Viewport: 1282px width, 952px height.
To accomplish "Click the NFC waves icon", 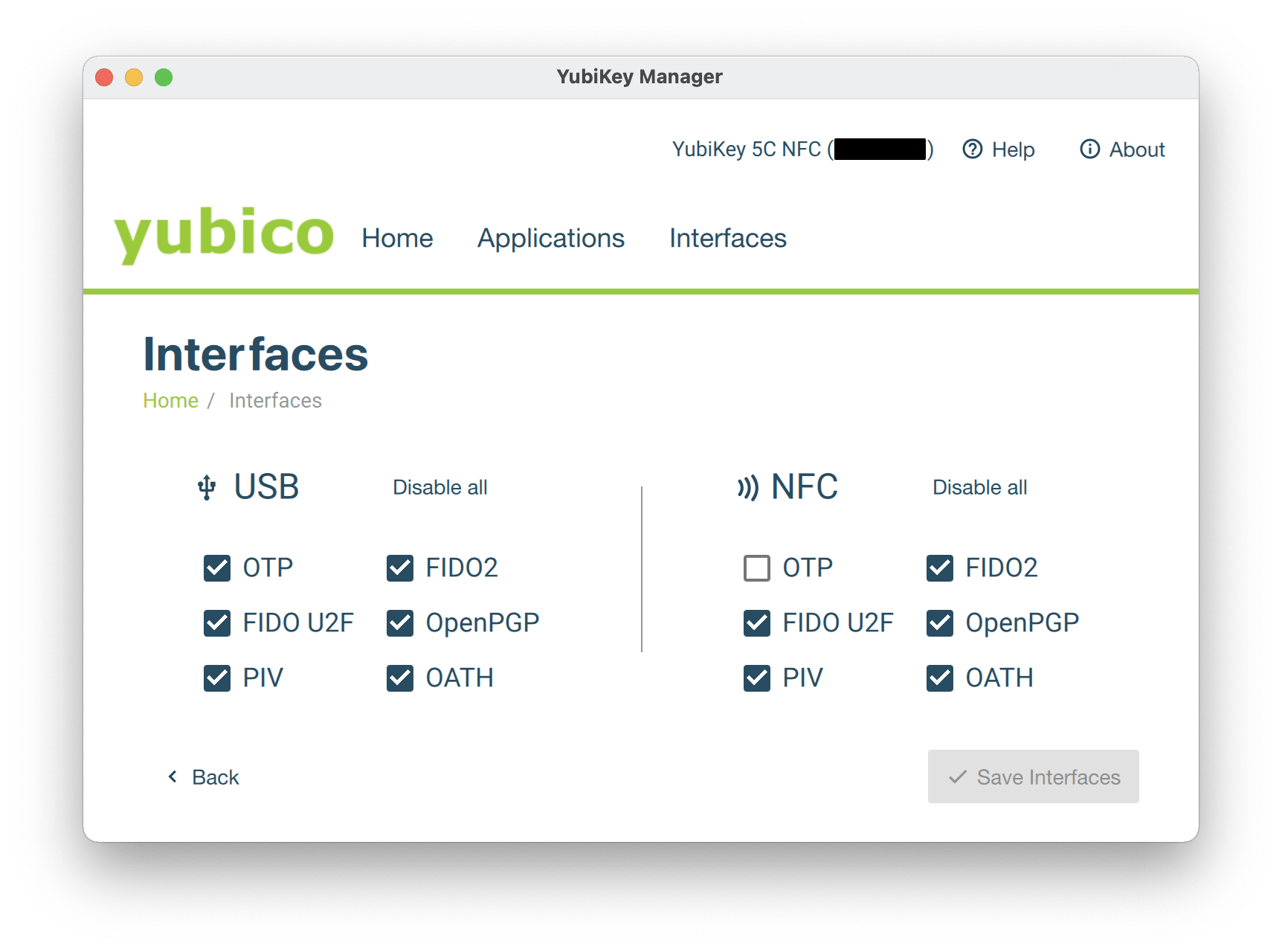I will [747, 488].
